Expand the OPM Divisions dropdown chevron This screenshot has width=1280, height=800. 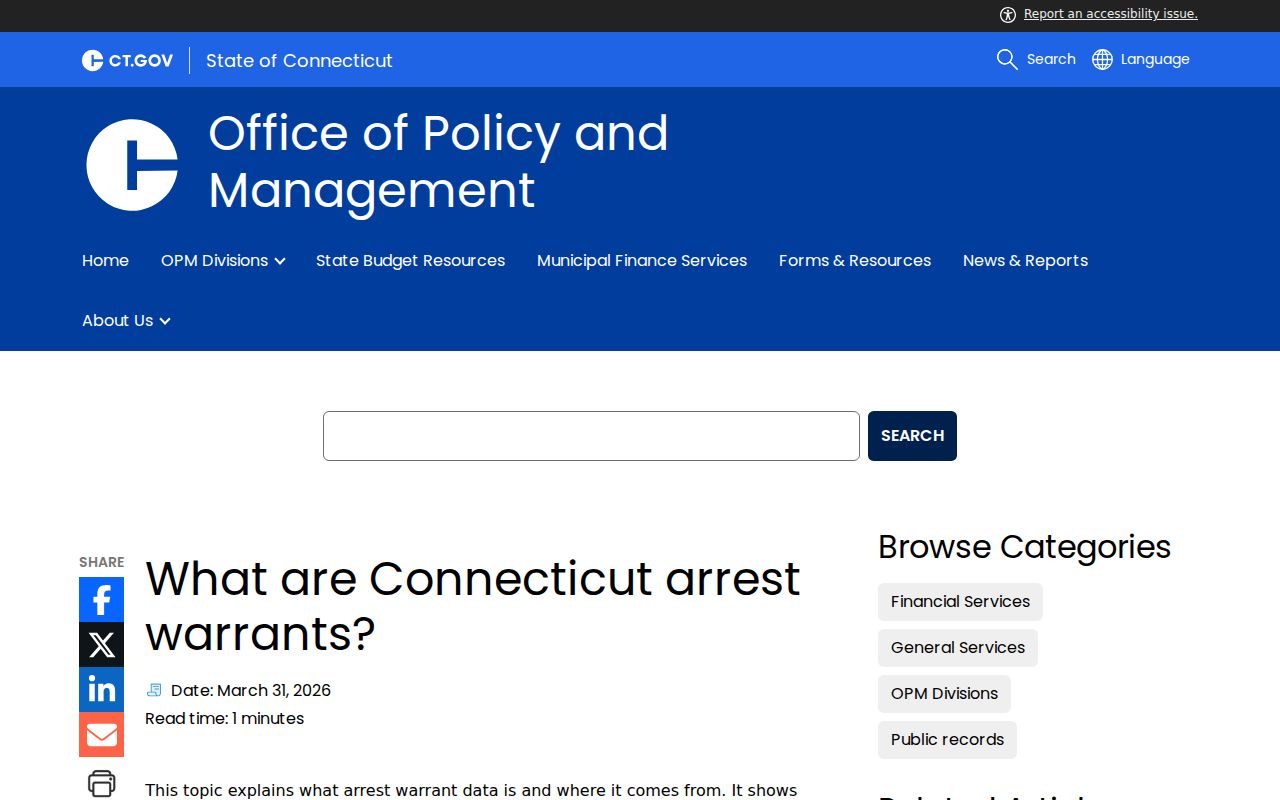pyautogui.click(x=280, y=261)
